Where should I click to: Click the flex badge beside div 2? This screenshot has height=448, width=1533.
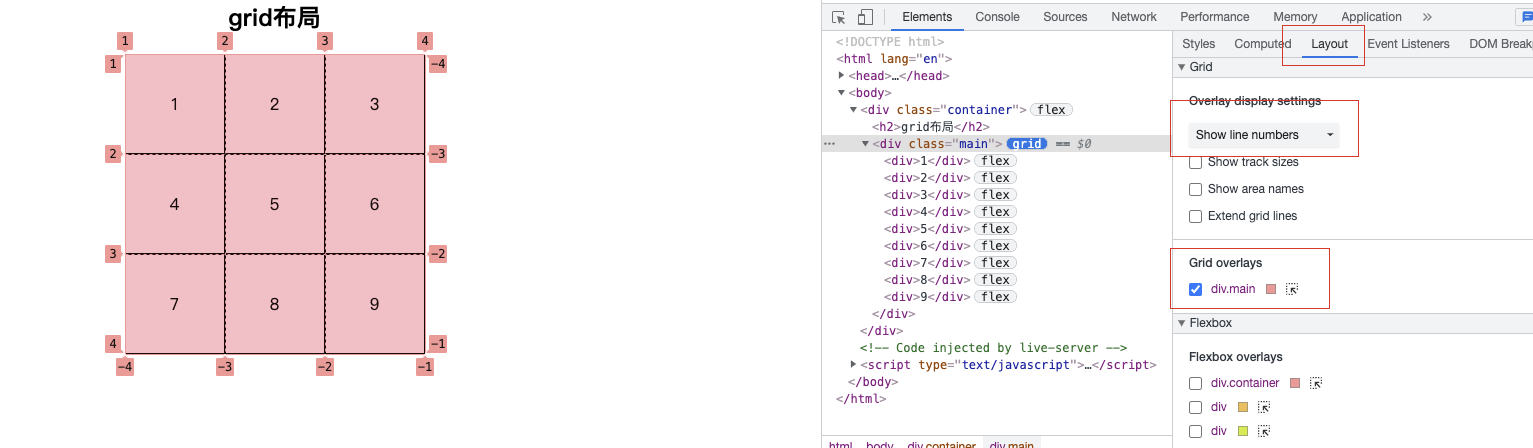[995, 178]
